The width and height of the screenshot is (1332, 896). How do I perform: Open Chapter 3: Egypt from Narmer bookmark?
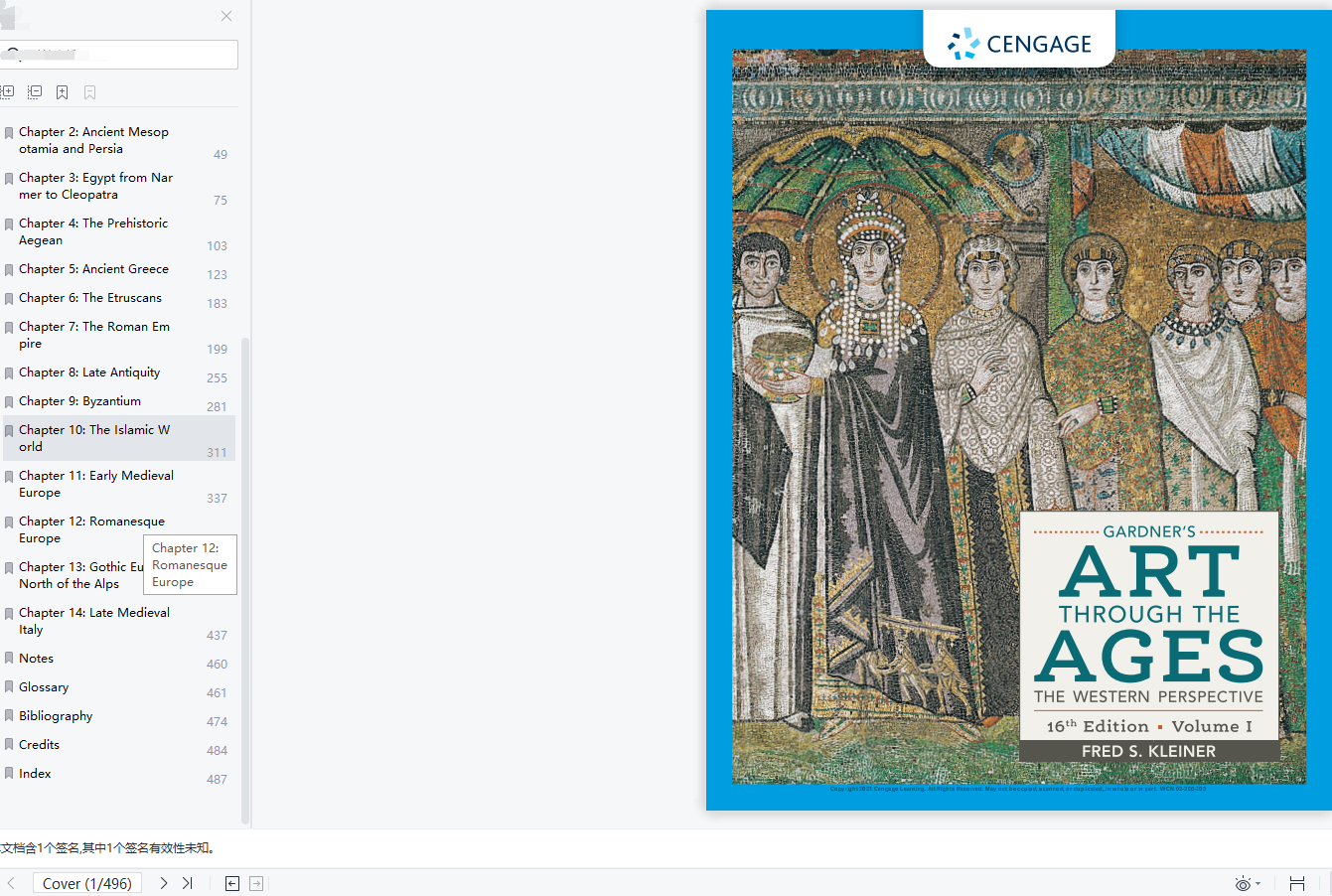click(95, 186)
